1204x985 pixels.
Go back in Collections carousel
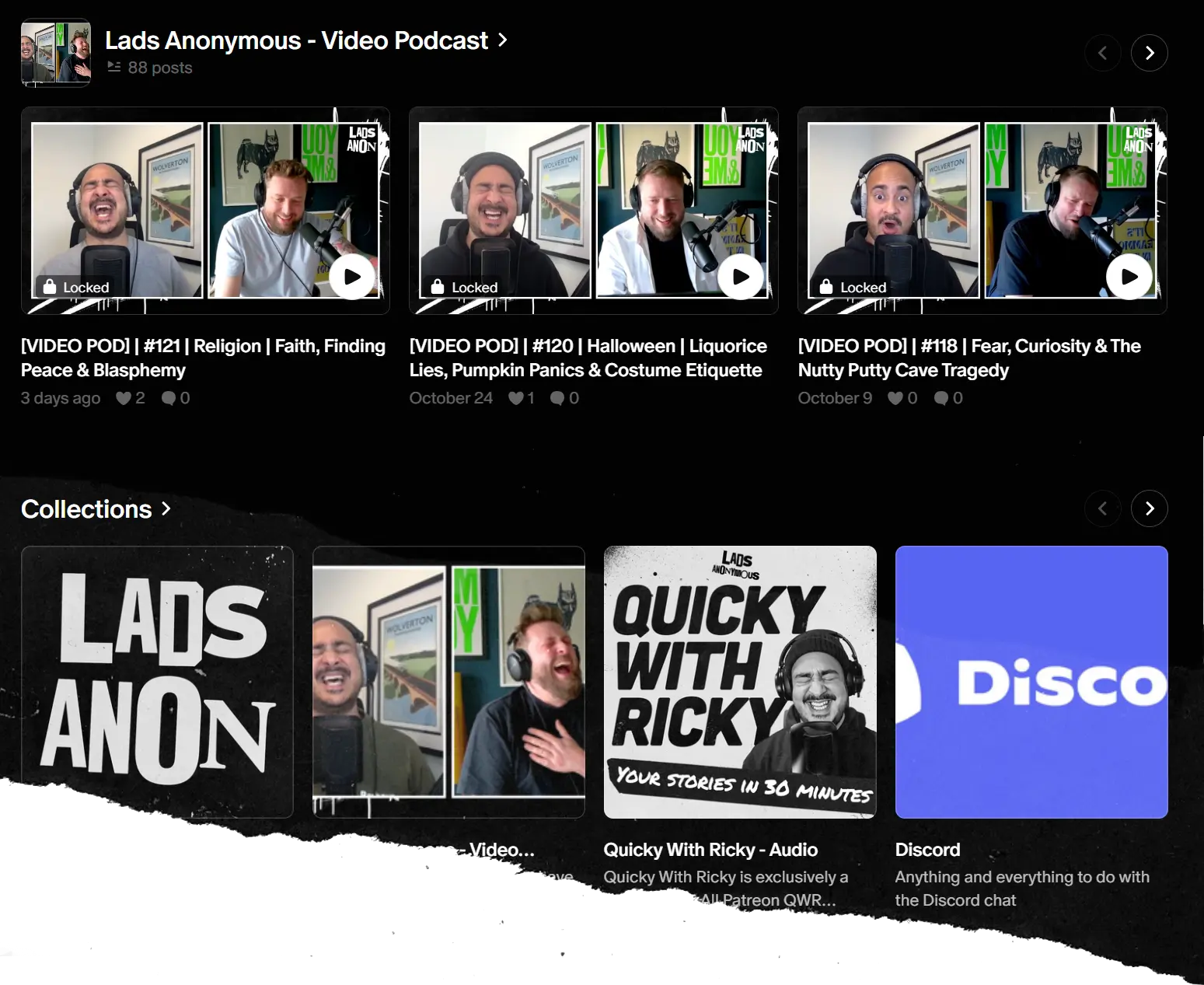(1102, 509)
